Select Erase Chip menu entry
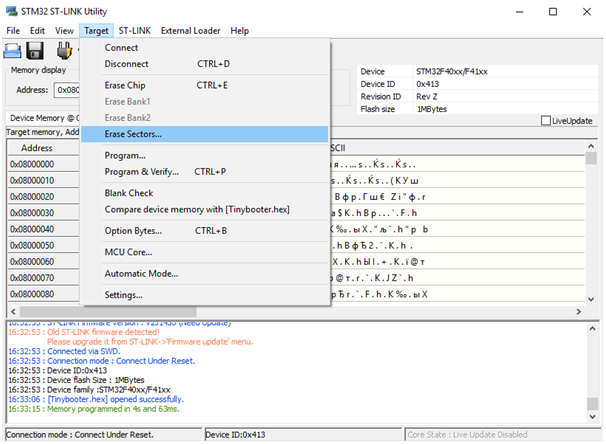The image size is (606, 444). pyautogui.click(x=204, y=85)
